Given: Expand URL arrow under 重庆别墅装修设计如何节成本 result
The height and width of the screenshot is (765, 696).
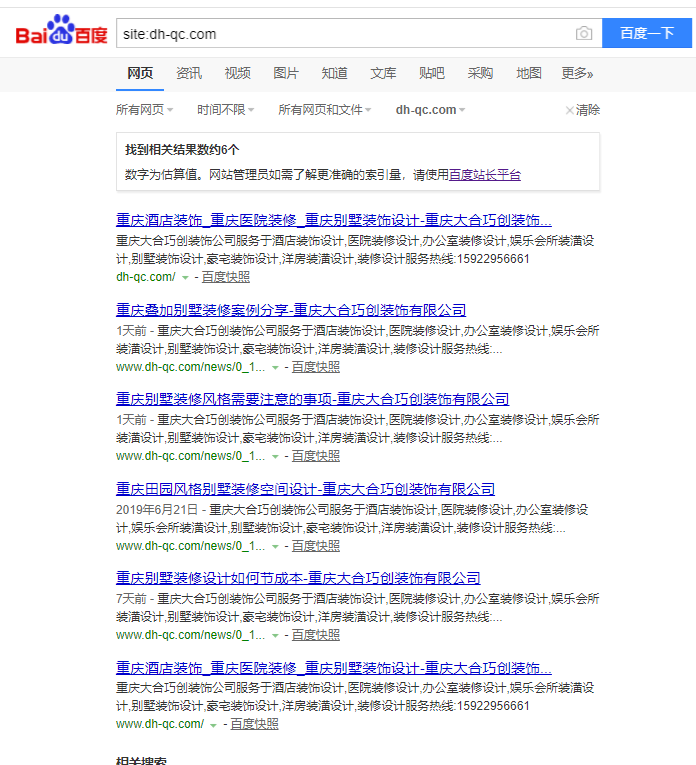Looking at the screenshot, I should pyautogui.click(x=275, y=636).
